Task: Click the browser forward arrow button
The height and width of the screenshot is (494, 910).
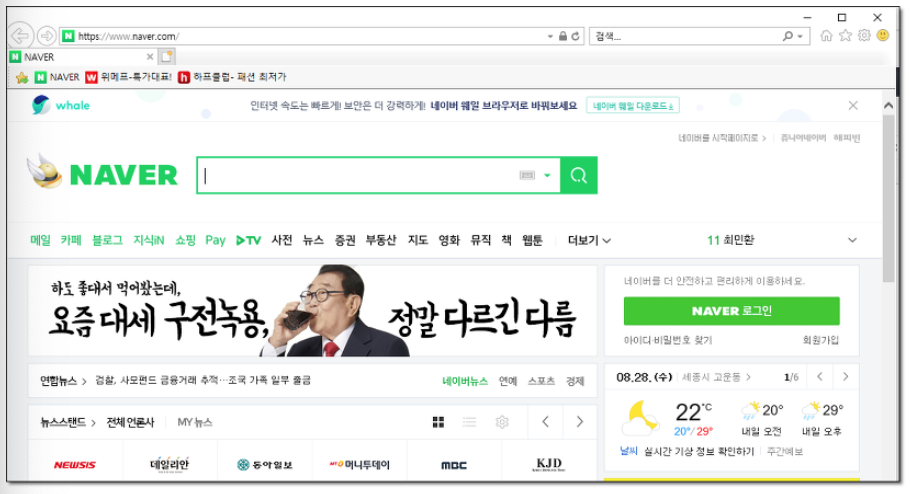Action: click(x=46, y=36)
